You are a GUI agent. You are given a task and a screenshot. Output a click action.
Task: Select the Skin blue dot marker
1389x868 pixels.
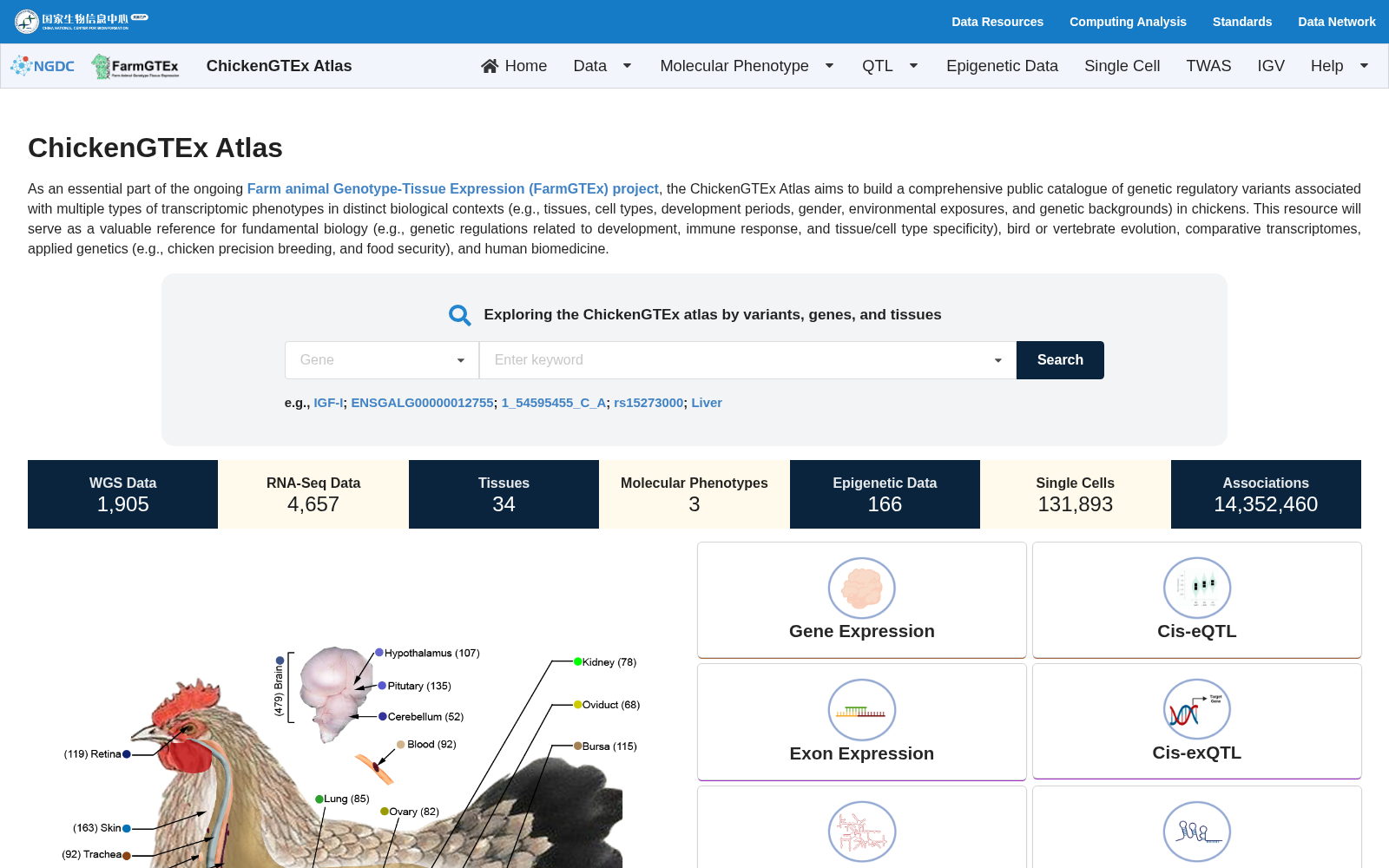coord(127,829)
